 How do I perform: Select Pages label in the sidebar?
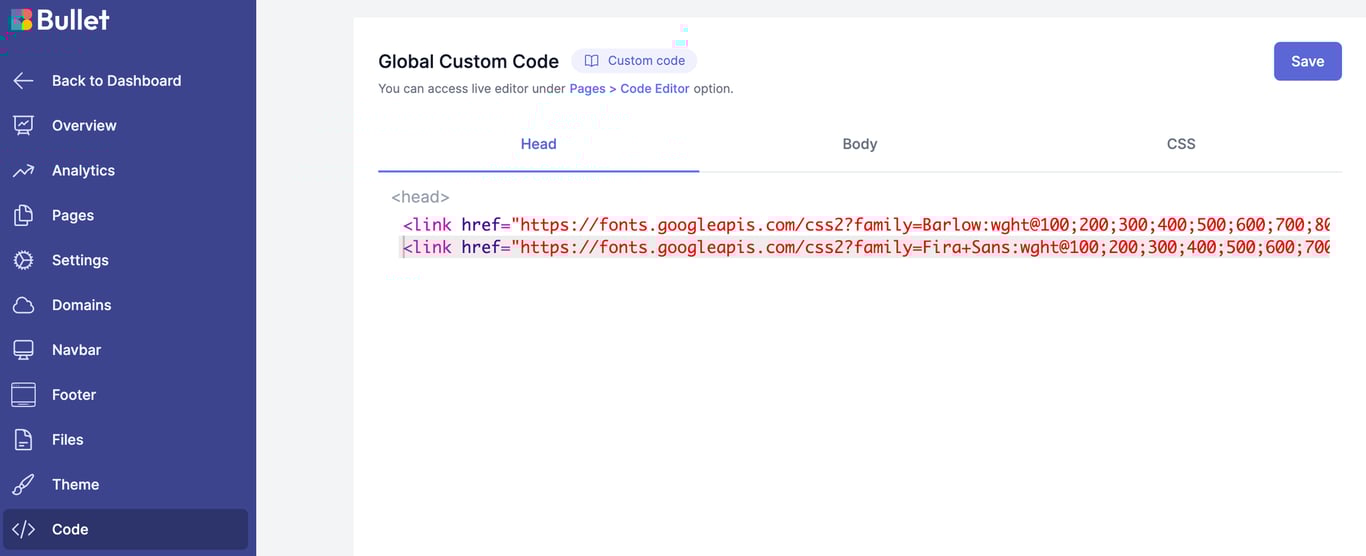(73, 216)
